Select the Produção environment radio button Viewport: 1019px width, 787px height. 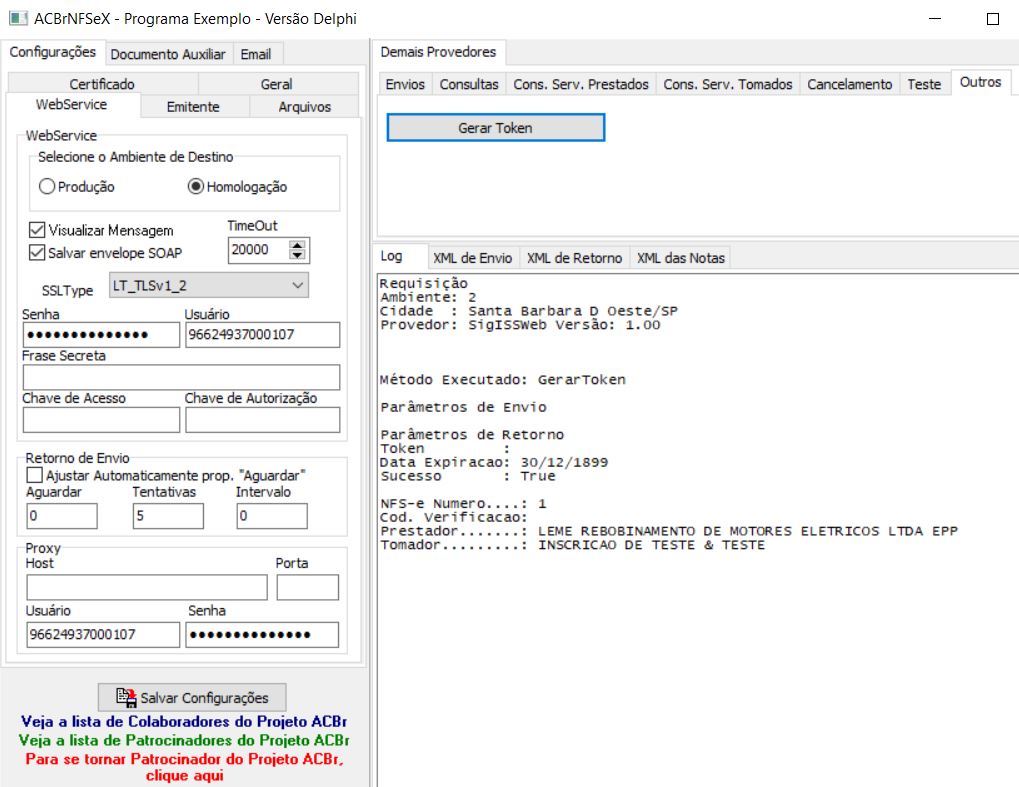coord(47,187)
